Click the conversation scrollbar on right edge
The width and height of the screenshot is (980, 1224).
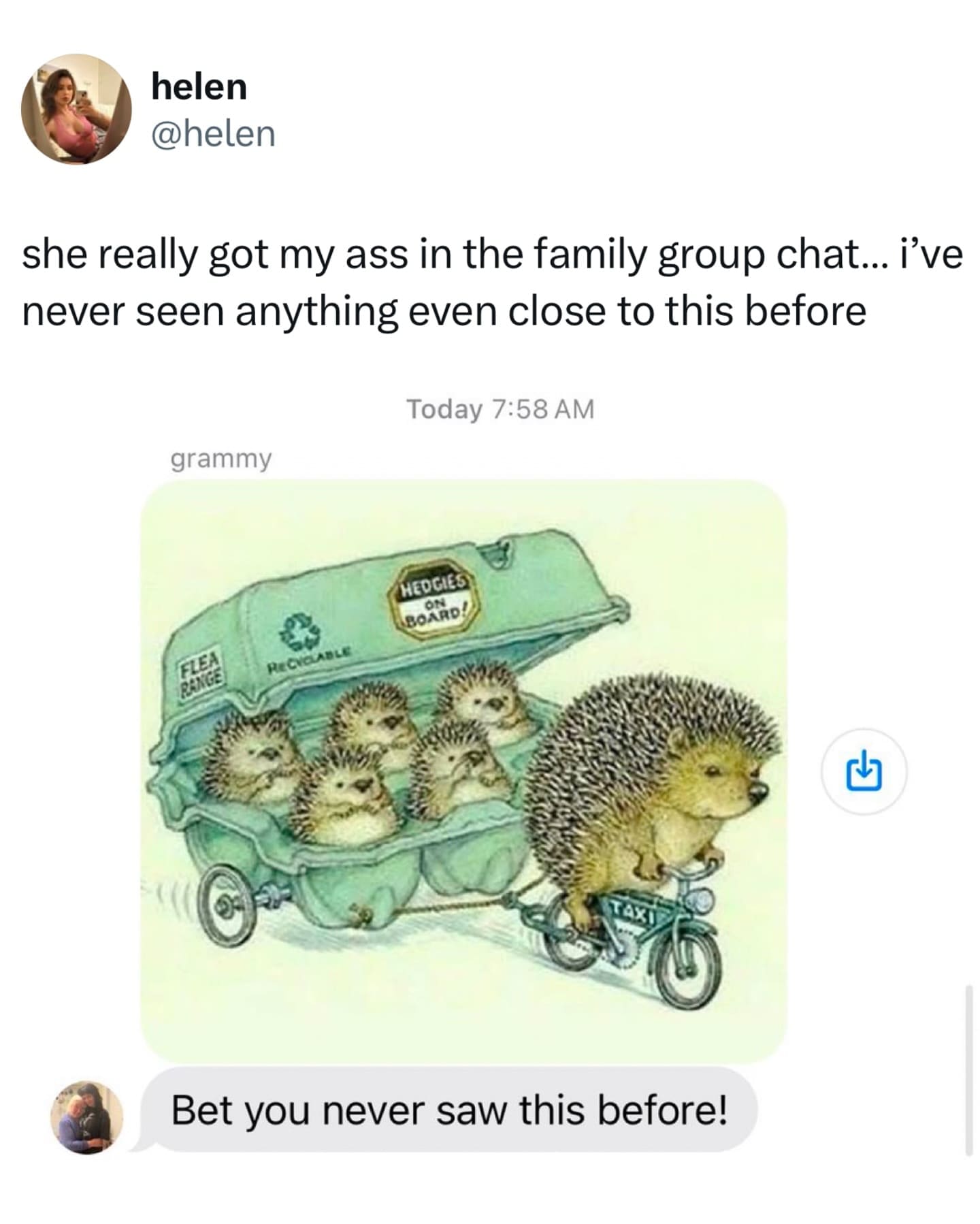click(968, 1069)
